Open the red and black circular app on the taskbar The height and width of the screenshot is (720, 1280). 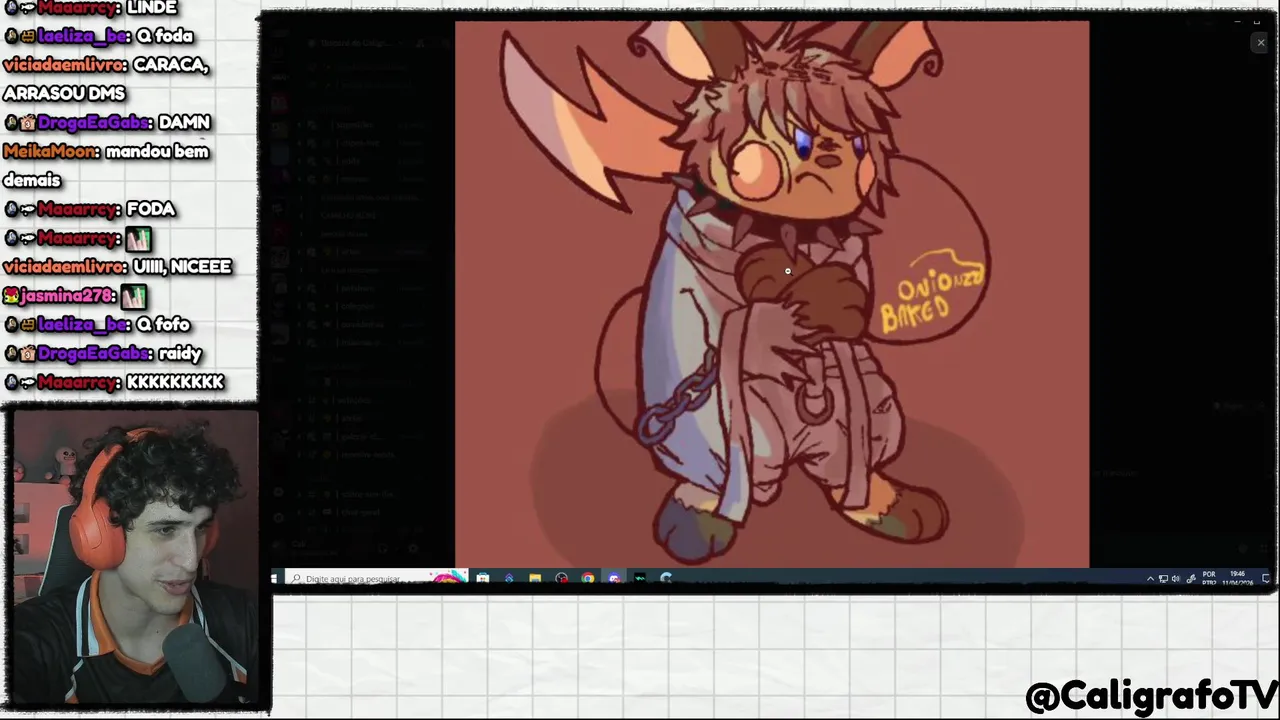tap(561, 578)
